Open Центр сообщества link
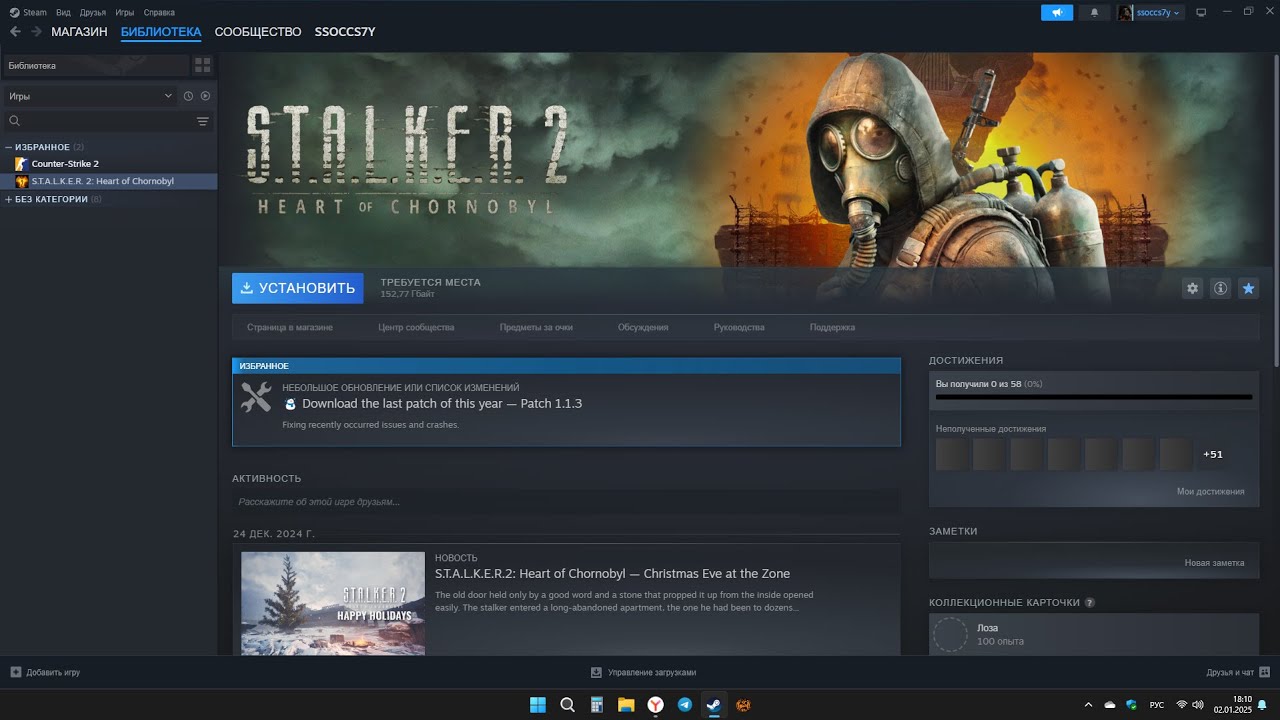 point(416,327)
